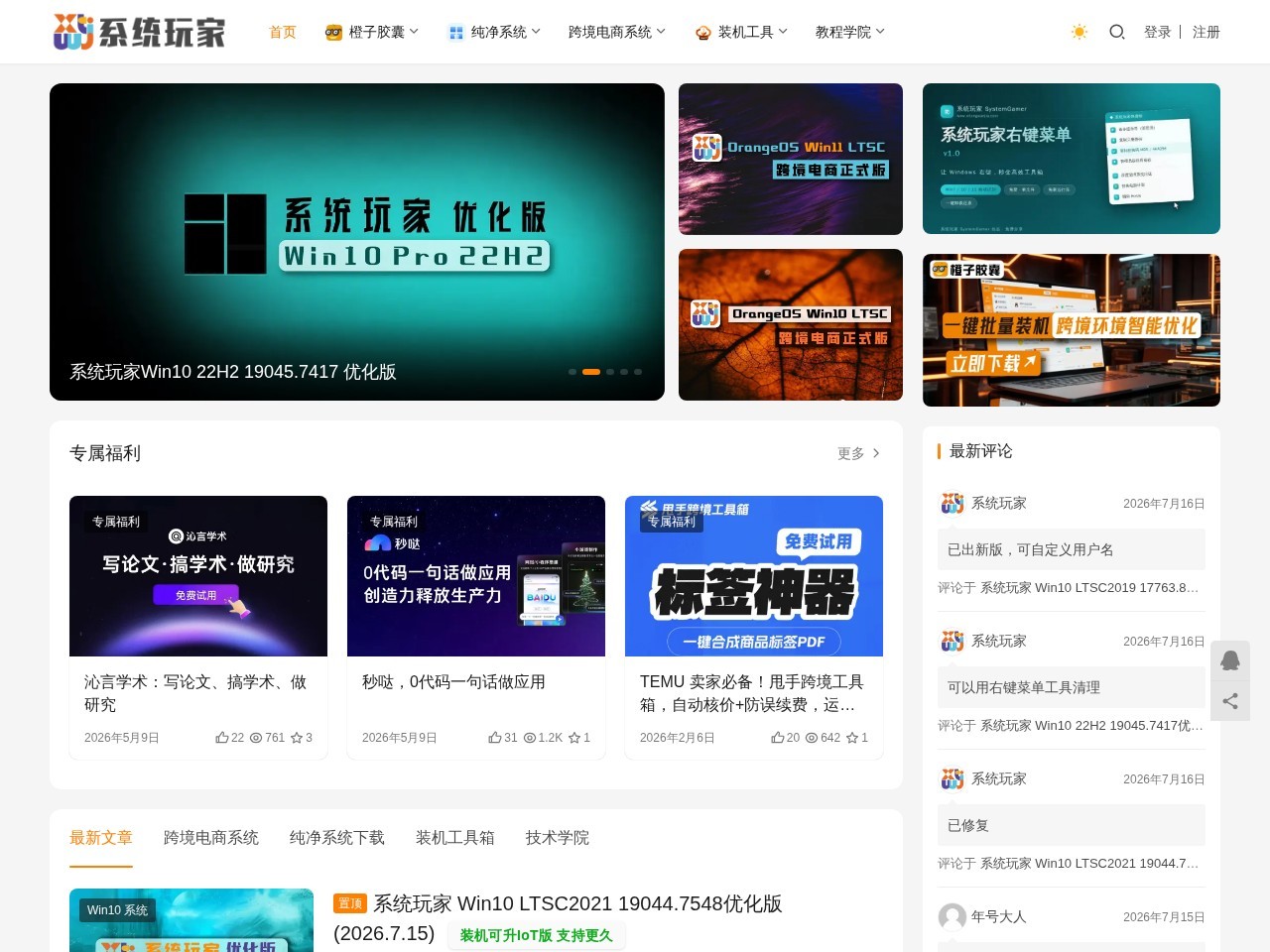Select the first carousel slide dot
The image size is (1270, 952).
tap(572, 372)
